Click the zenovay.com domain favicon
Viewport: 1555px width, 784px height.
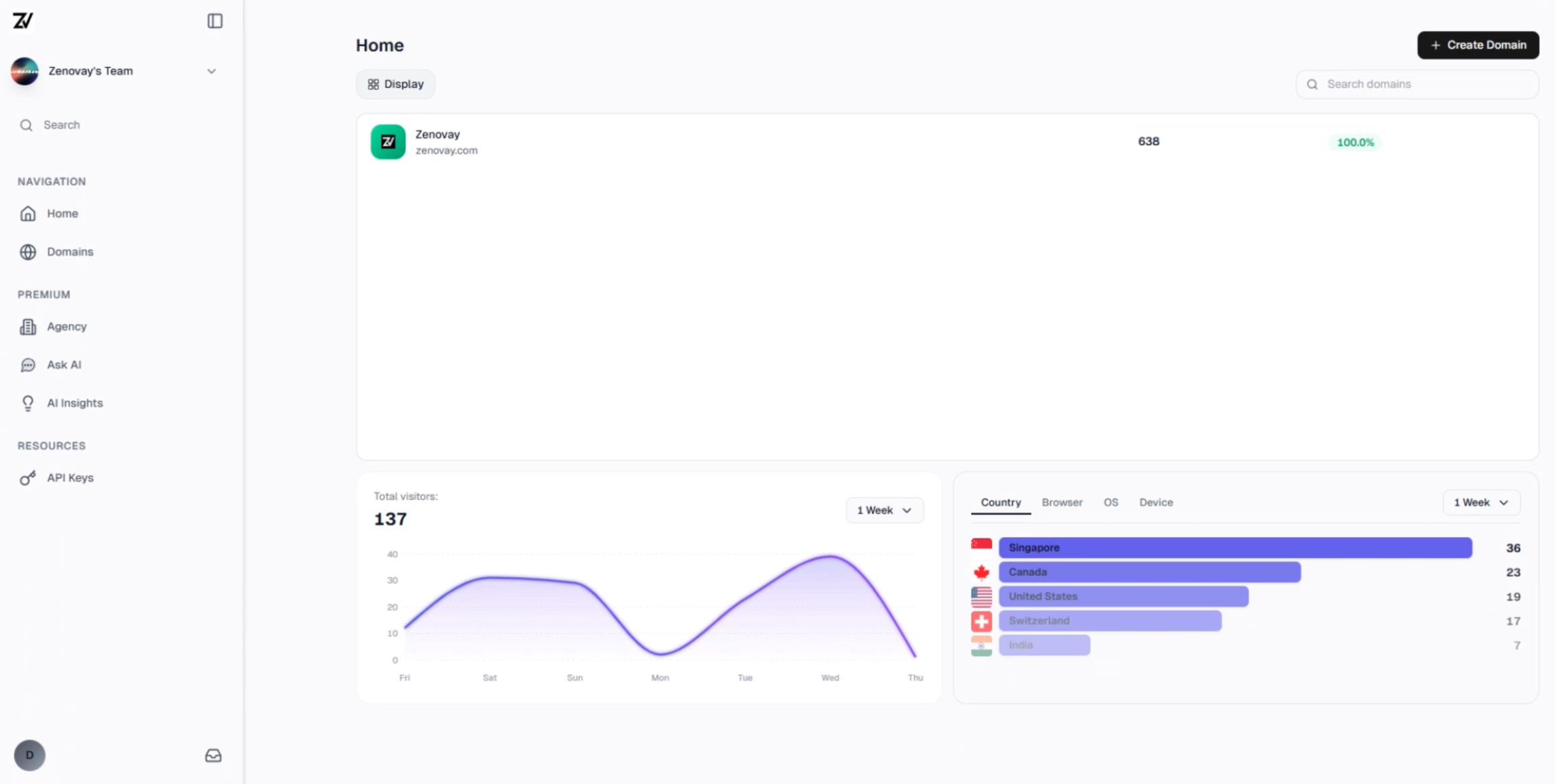387,141
